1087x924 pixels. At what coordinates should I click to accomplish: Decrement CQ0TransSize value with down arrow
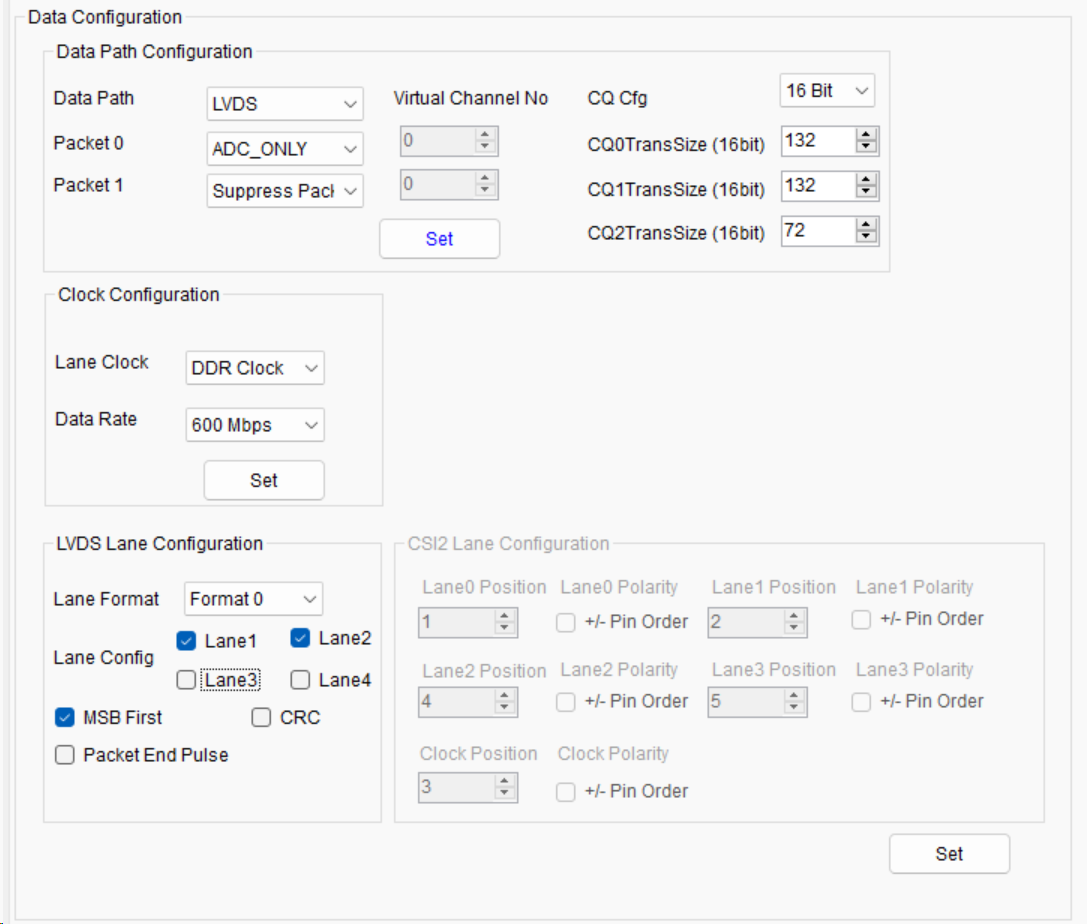[866, 147]
